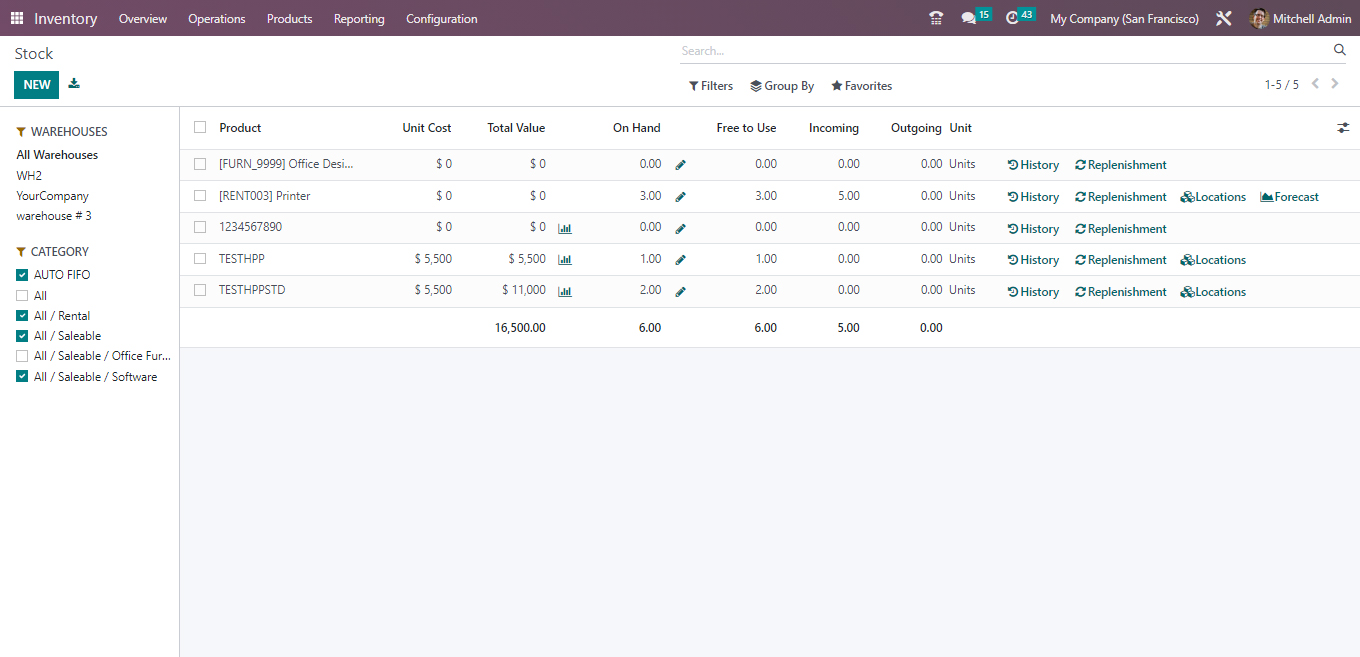Enable the All category checkbox

click(x=22, y=295)
